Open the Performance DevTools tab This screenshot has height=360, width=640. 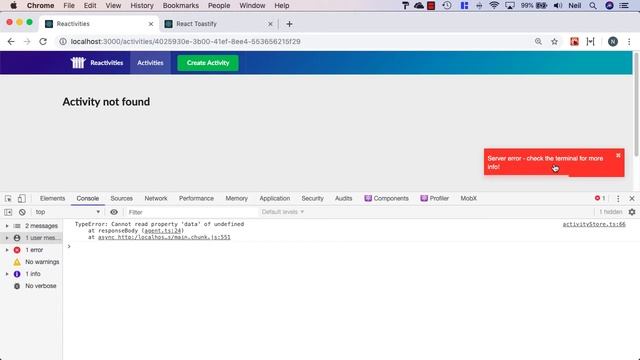click(196, 198)
